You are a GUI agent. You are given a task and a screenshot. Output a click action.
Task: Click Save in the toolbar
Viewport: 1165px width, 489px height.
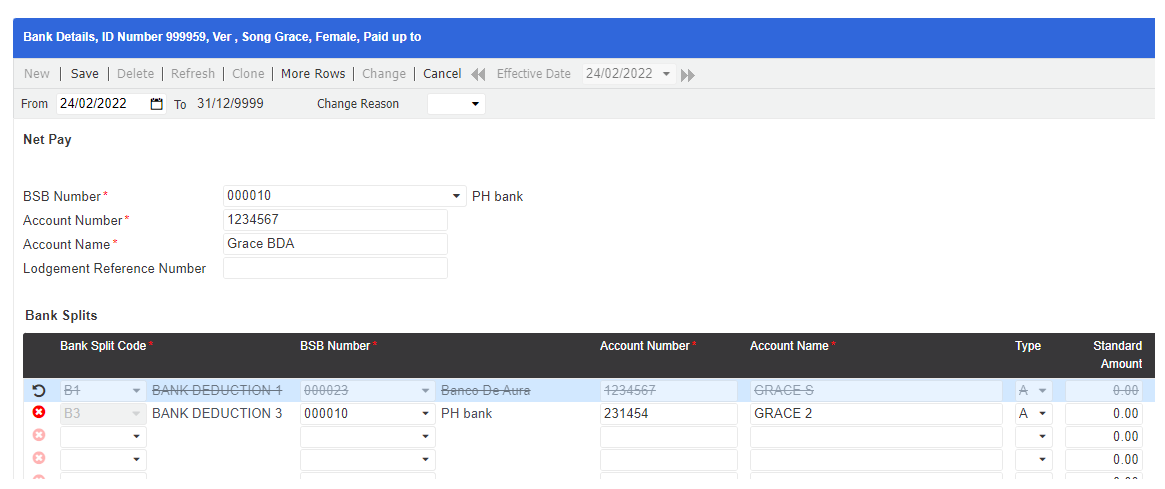(85, 74)
